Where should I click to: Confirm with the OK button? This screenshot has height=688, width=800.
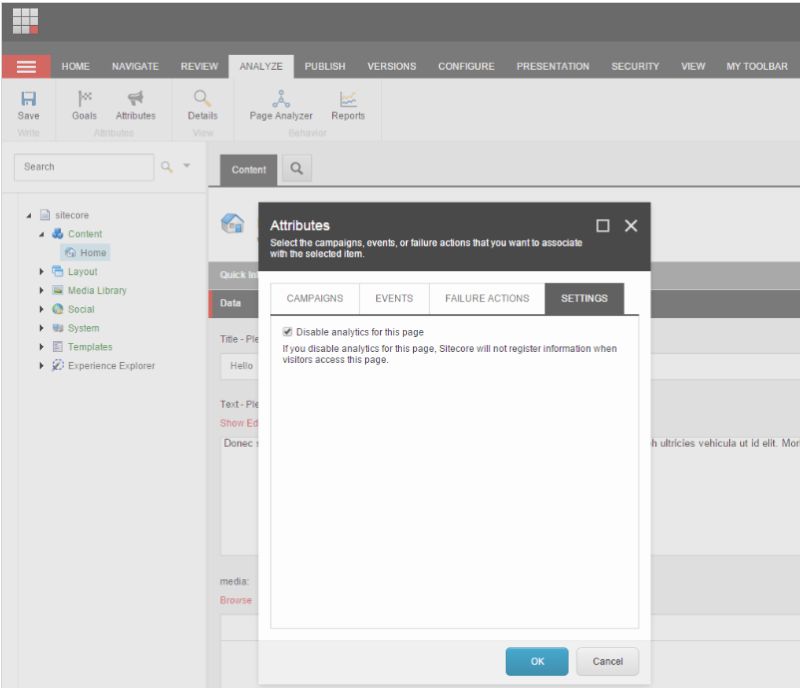tap(536, 661)
